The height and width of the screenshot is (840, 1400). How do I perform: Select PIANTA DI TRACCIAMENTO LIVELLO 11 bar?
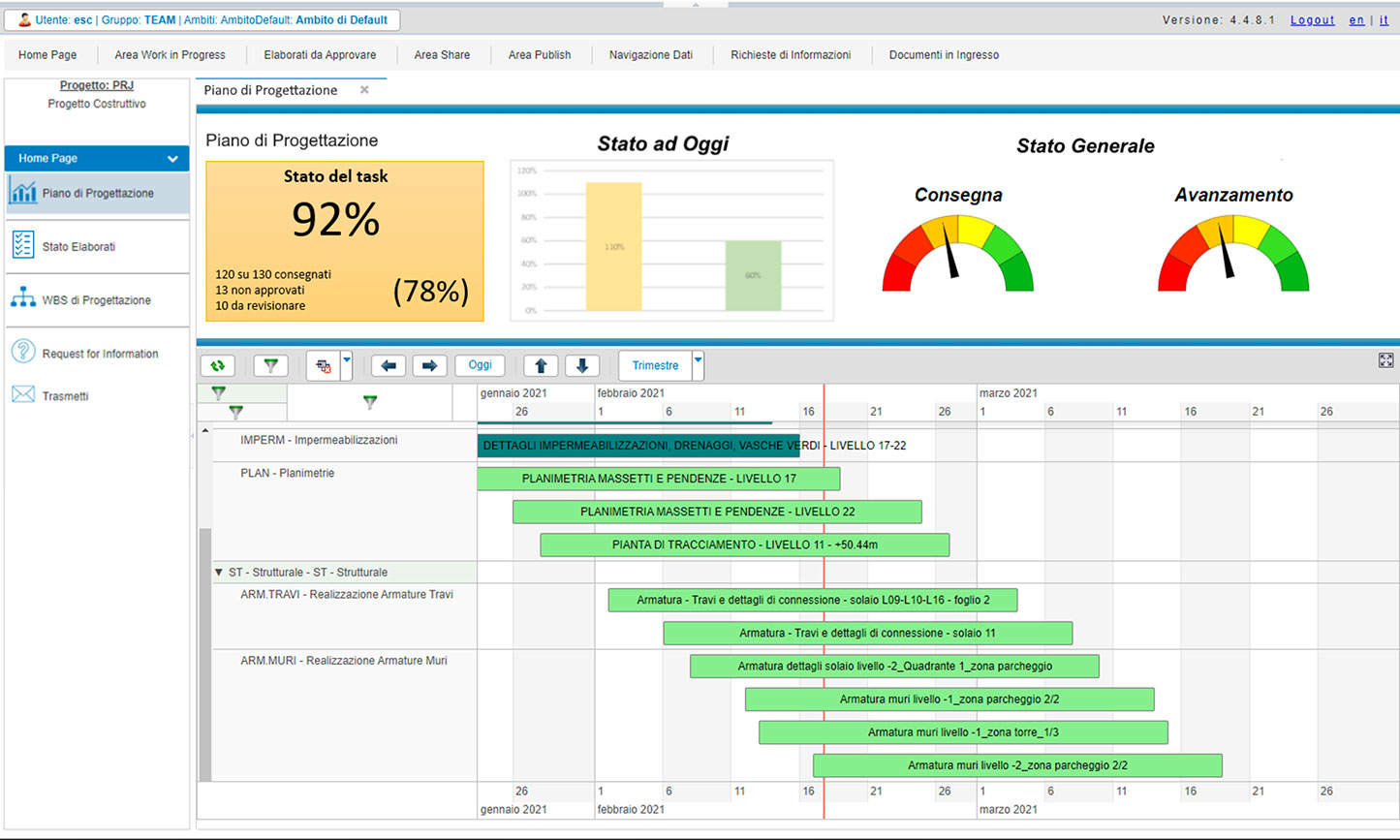click(745, 544)
